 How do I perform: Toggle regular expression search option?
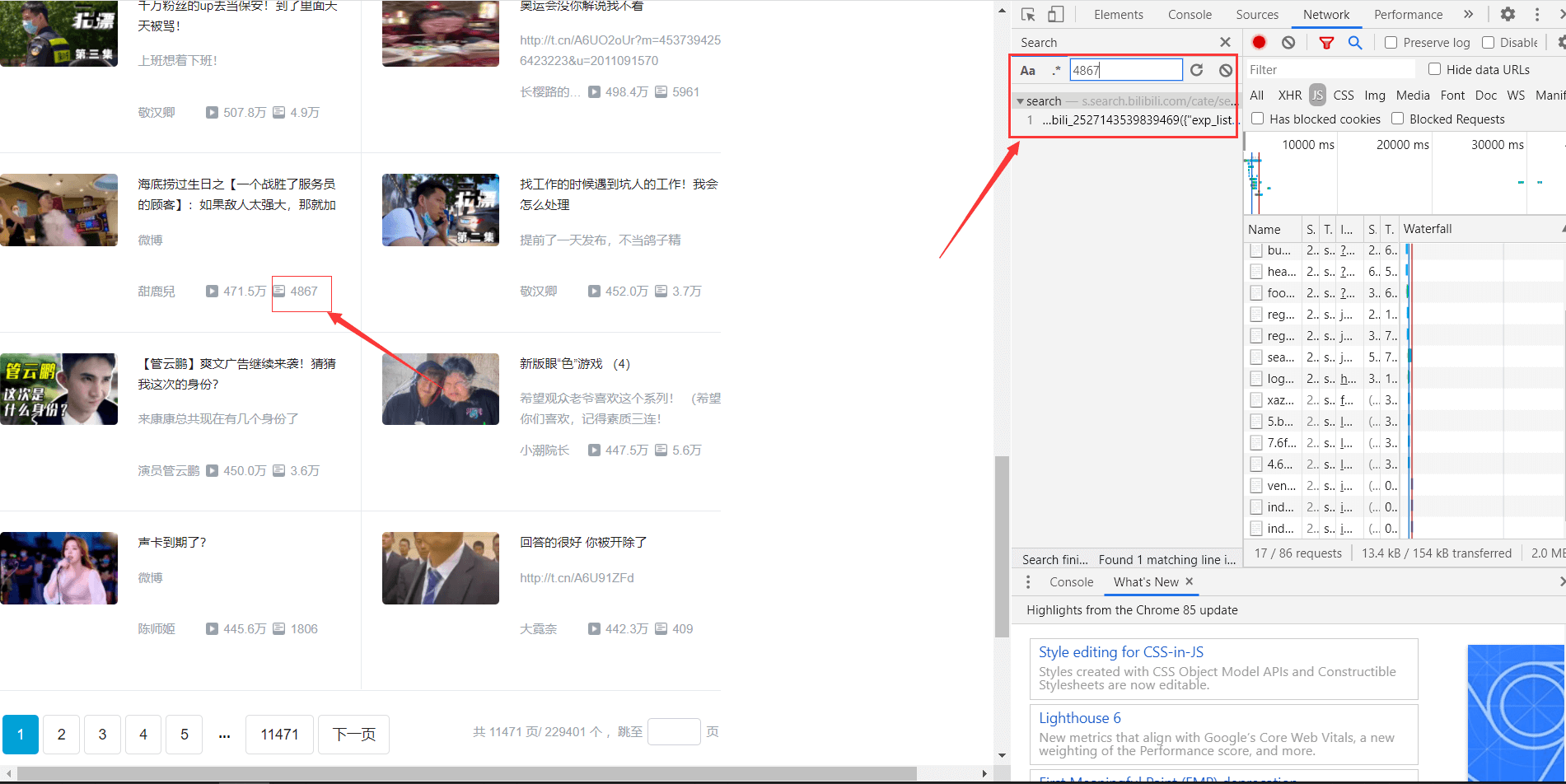coord(1056,71)
